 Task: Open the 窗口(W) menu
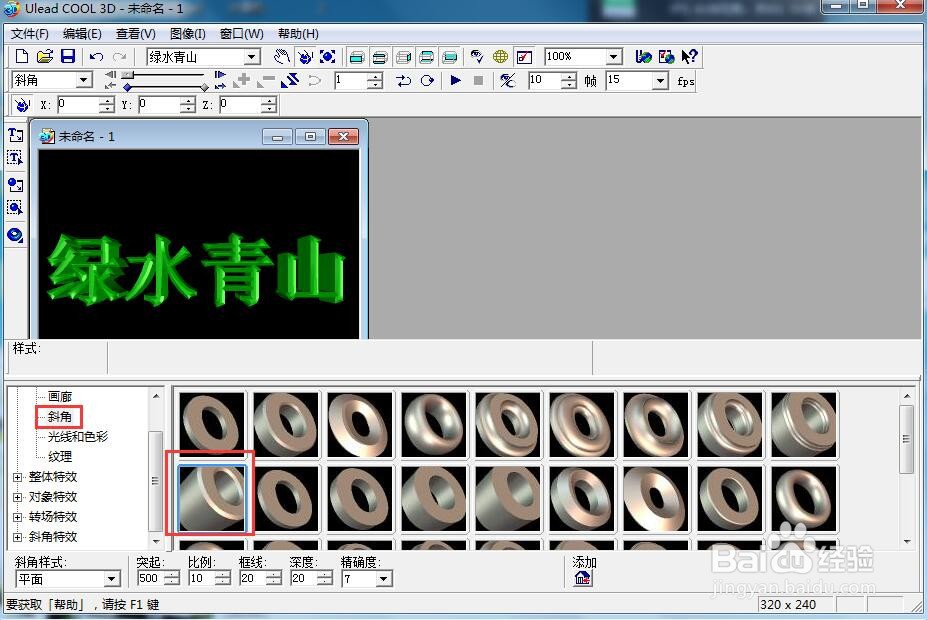[242, 34]
